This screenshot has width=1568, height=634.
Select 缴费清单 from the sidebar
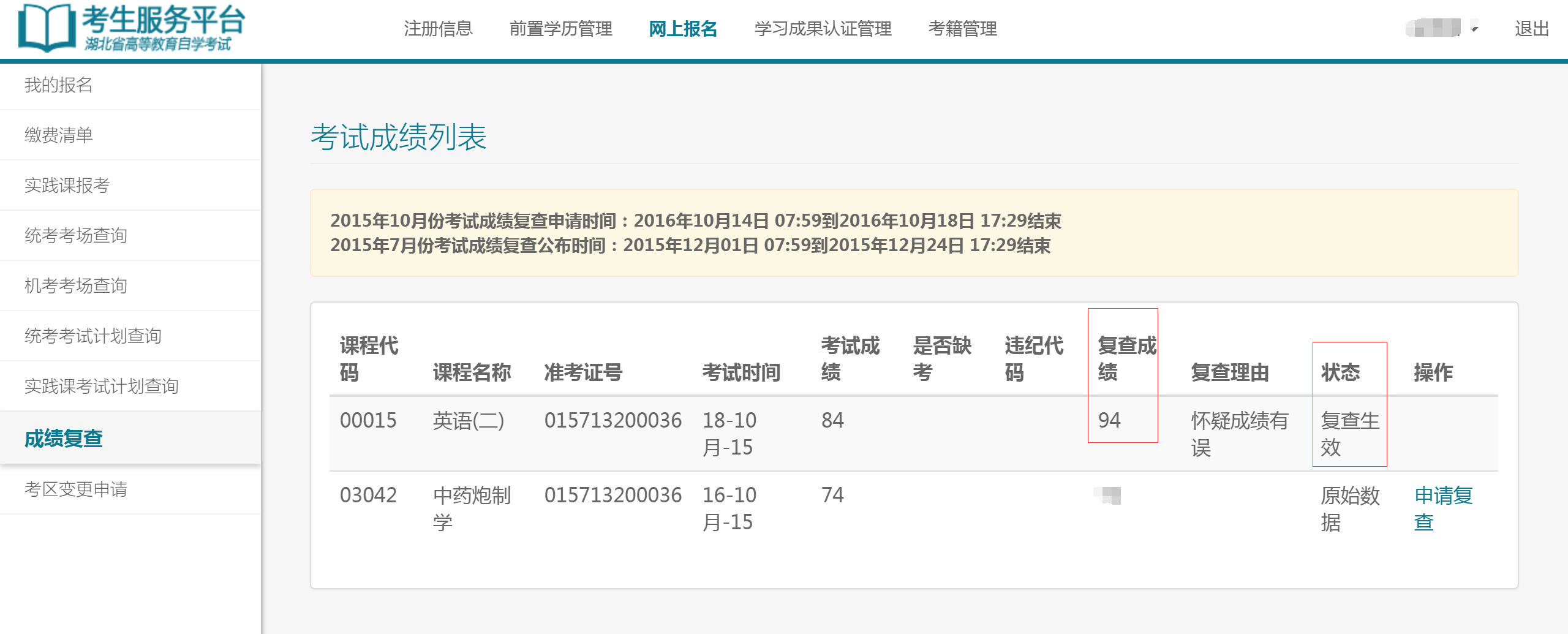(59, 135)
